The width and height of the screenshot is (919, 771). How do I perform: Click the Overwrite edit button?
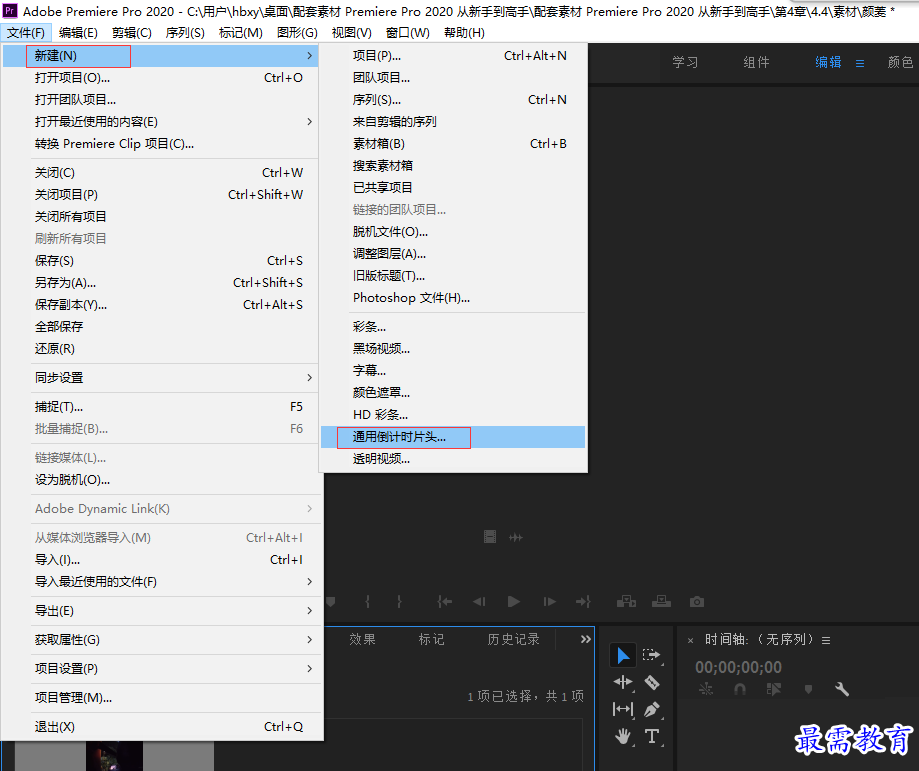point(661,602)
